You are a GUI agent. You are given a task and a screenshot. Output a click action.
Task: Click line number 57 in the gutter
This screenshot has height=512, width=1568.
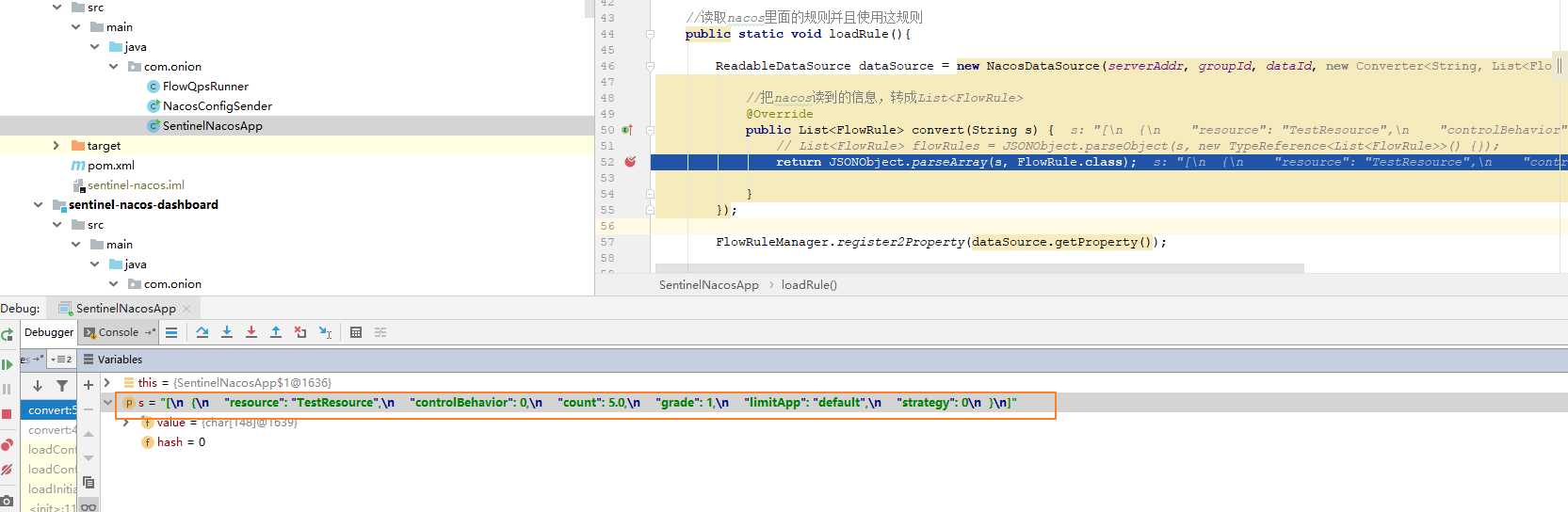(x=606, y=242)
